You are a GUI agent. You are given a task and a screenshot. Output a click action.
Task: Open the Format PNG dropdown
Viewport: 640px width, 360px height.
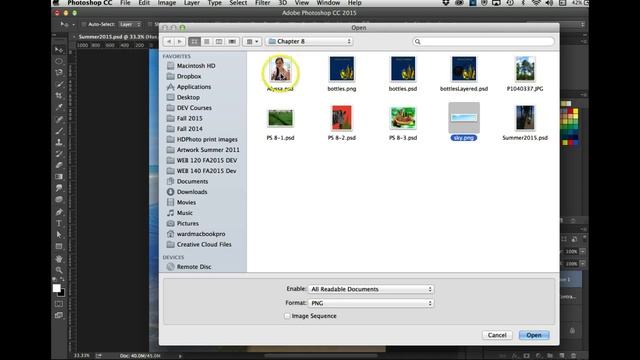click(x=371, y=303)
